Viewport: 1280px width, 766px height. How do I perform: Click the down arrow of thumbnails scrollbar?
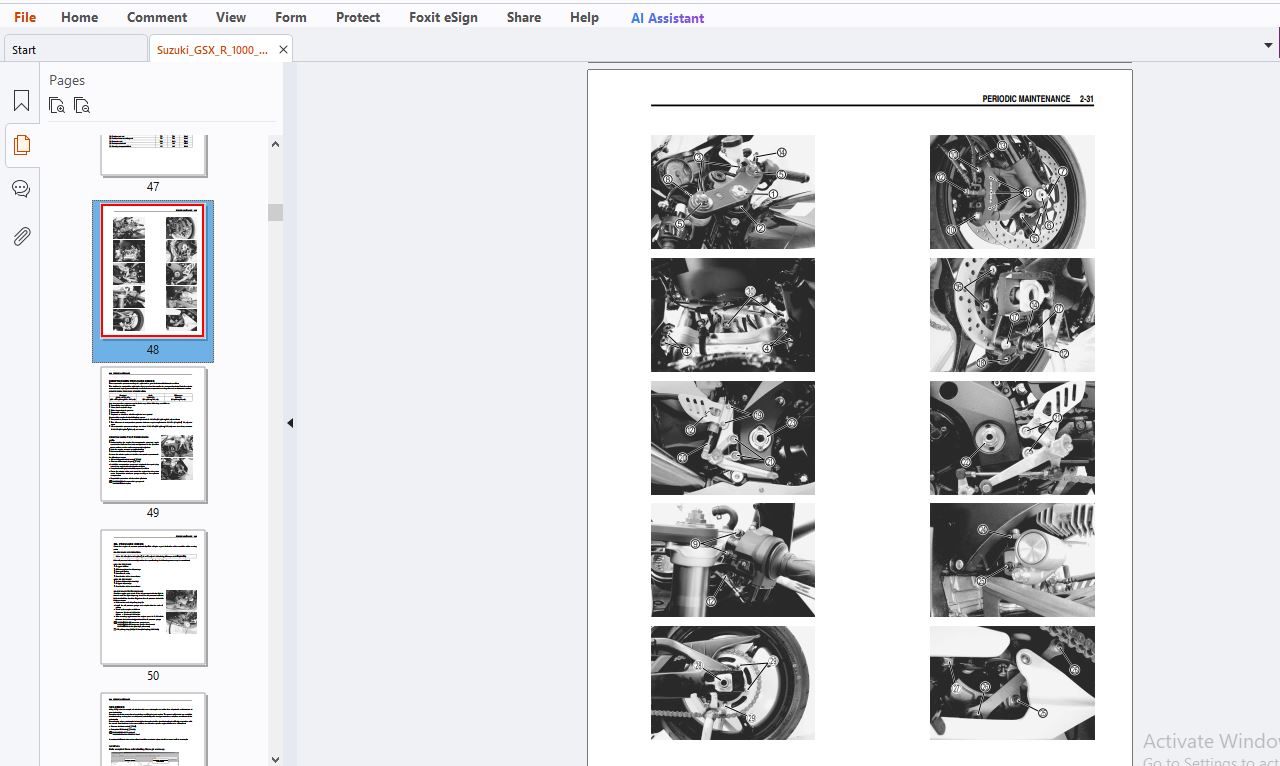(275, 759)
